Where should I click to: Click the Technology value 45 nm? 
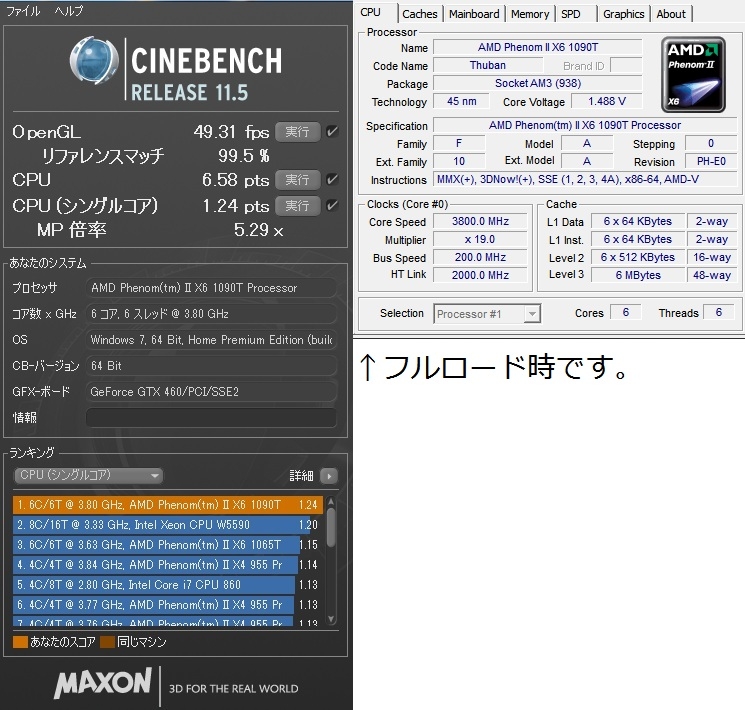(461, 101)
